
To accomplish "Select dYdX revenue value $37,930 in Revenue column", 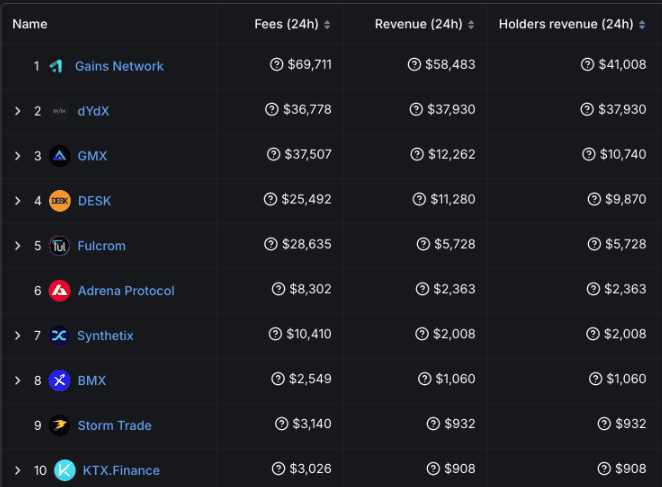I will click(451, 109).
